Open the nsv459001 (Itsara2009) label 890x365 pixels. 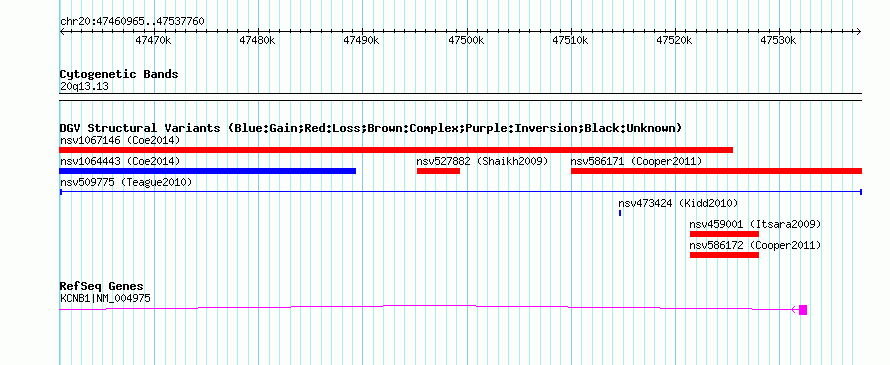tap(755, 224)
